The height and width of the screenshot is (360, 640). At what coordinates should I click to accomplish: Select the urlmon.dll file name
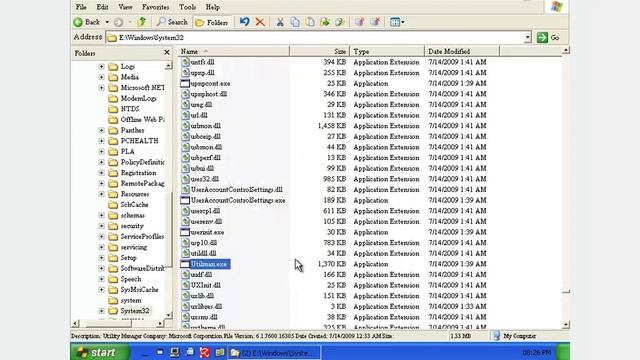pyautogui.click(x=206, y=126)
